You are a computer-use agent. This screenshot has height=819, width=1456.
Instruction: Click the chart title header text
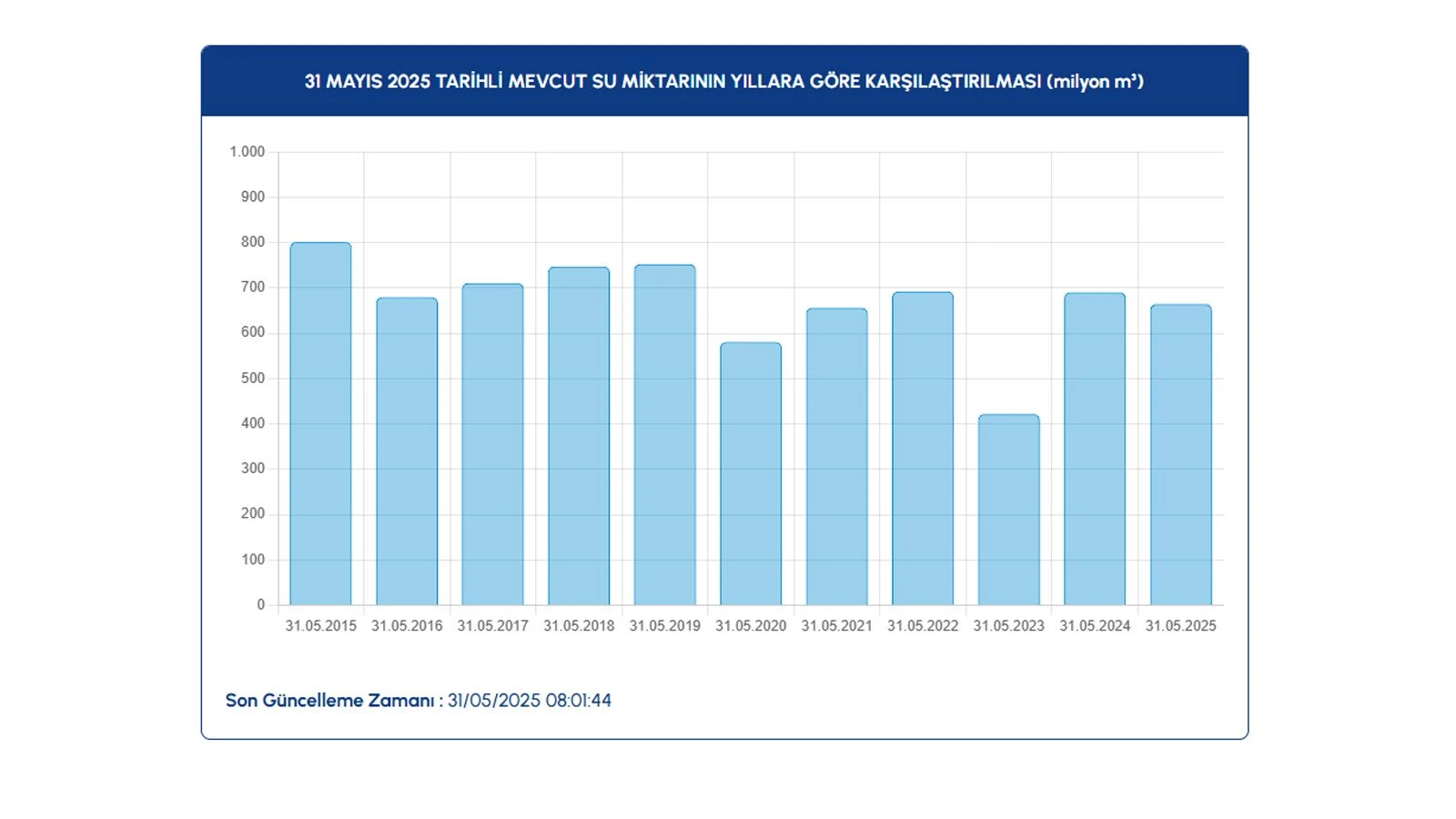(723, 82)
